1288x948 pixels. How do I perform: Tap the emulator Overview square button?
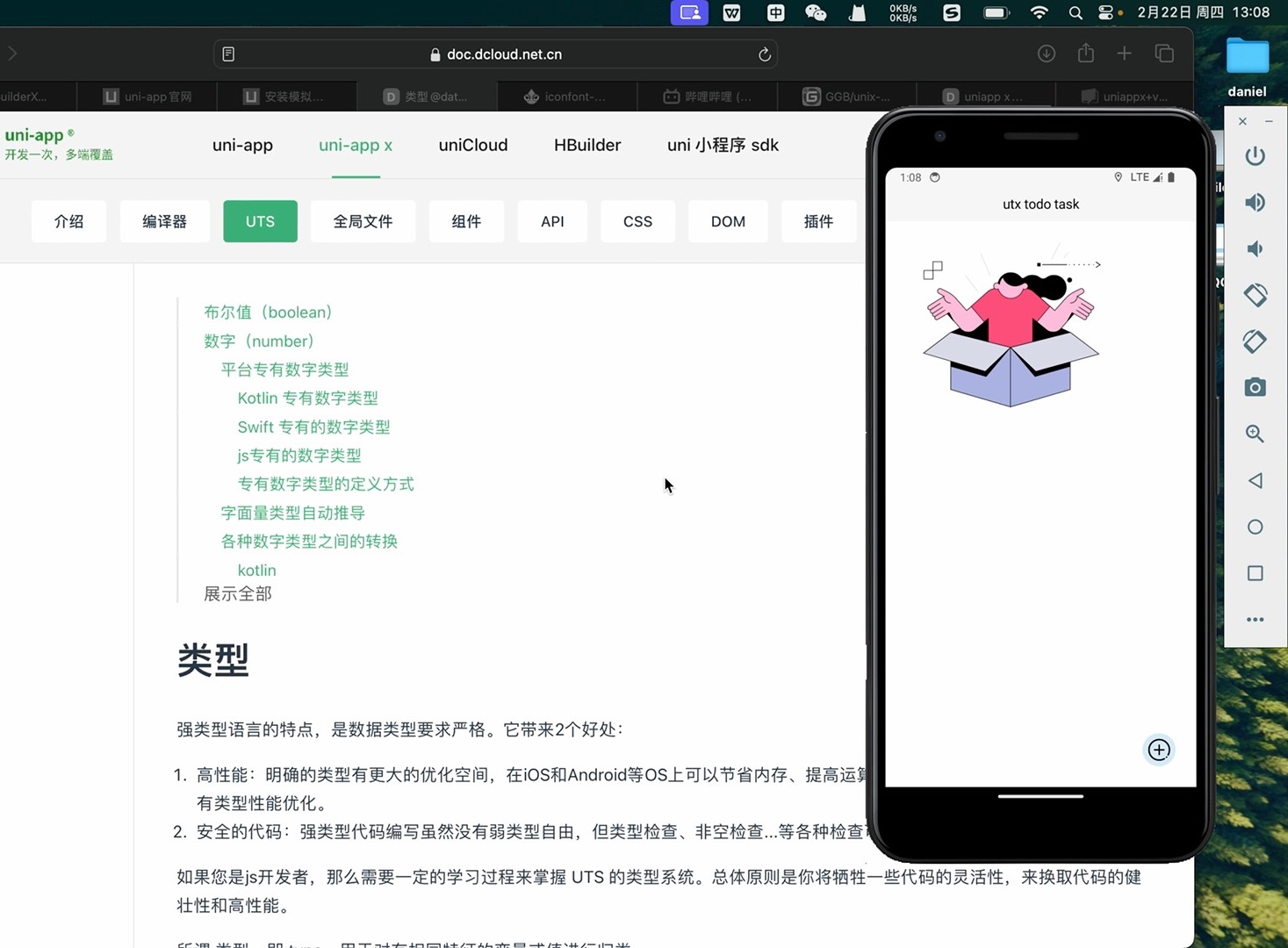[1255, 573]
